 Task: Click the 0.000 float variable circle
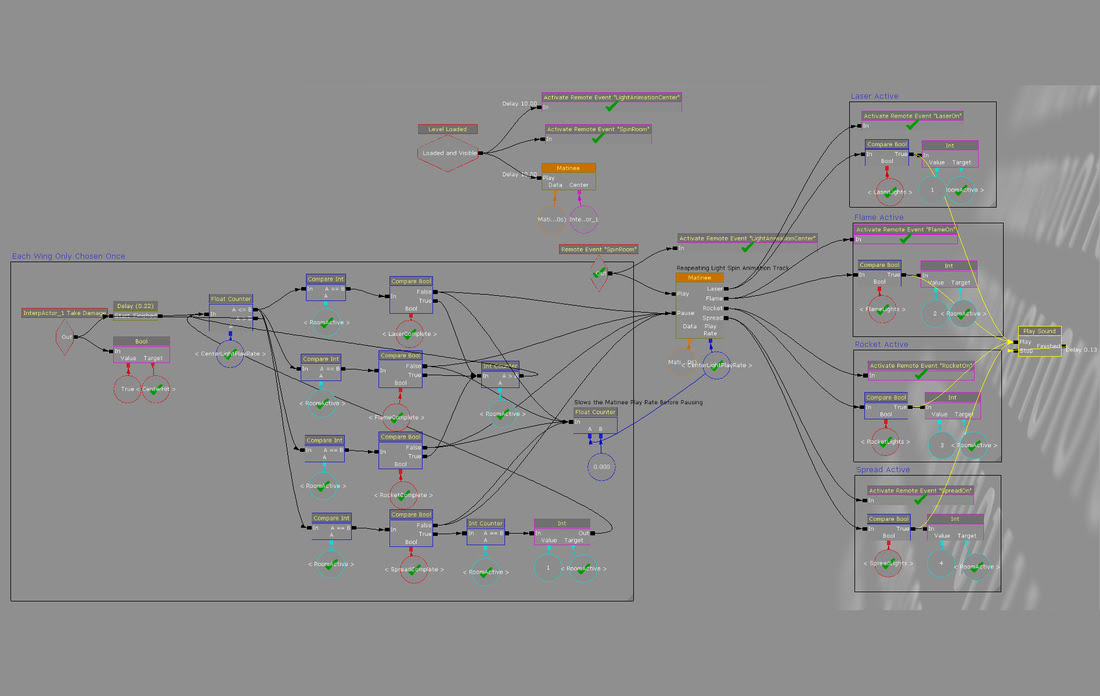click(x=601, y=467)
